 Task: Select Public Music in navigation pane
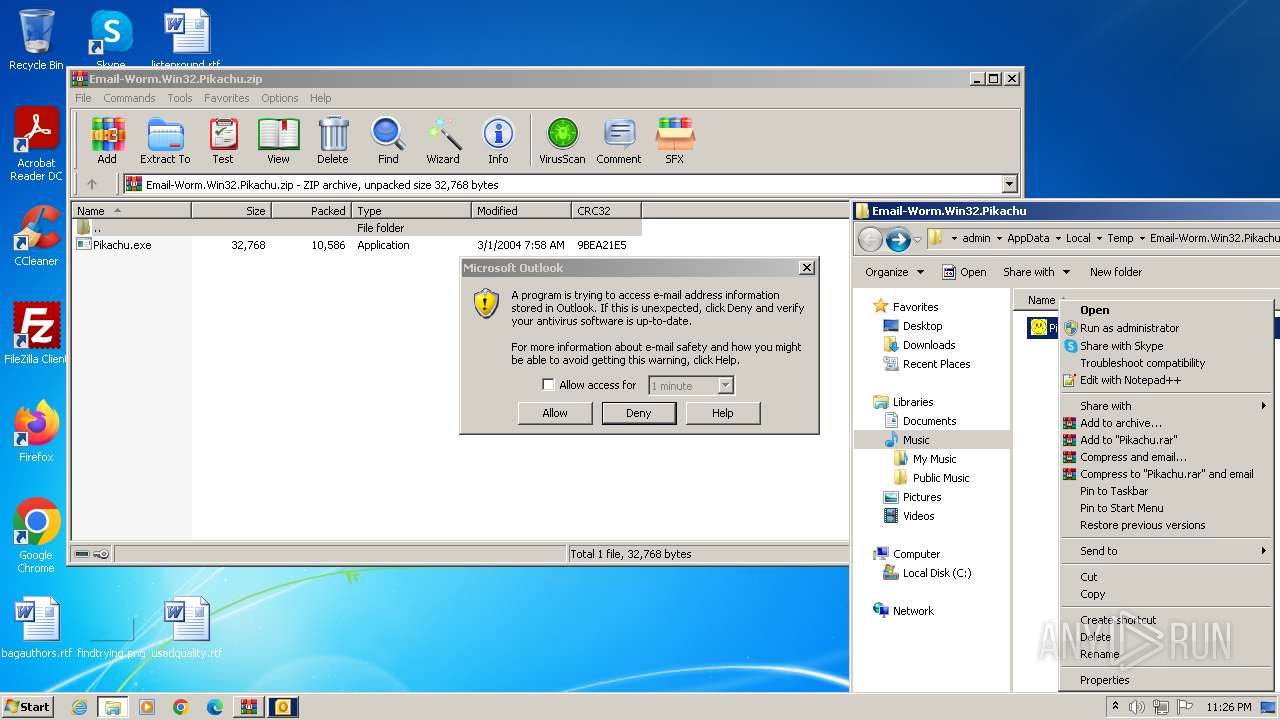click(941, 478)
